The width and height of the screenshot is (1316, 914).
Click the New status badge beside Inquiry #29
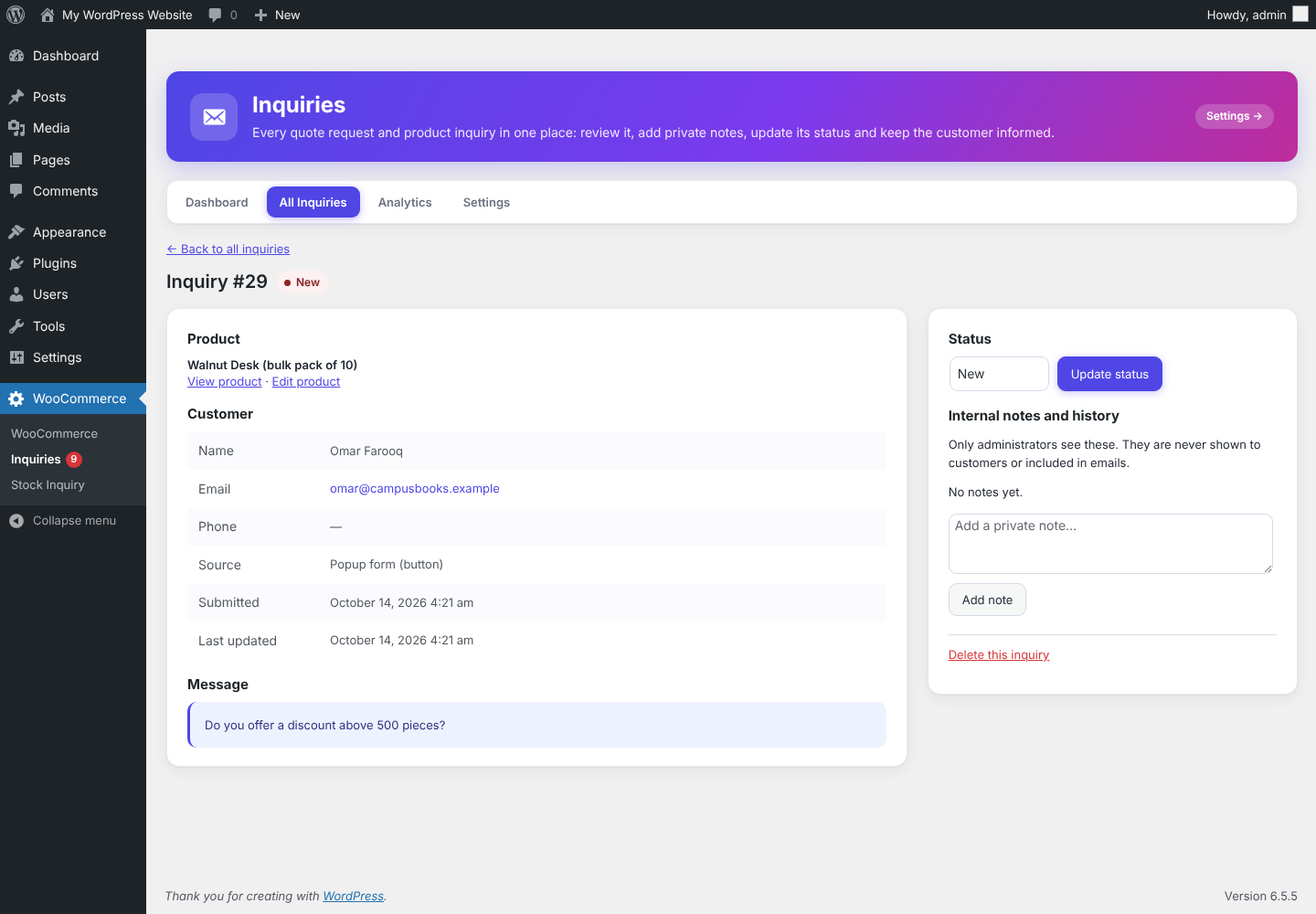(302, 282)
